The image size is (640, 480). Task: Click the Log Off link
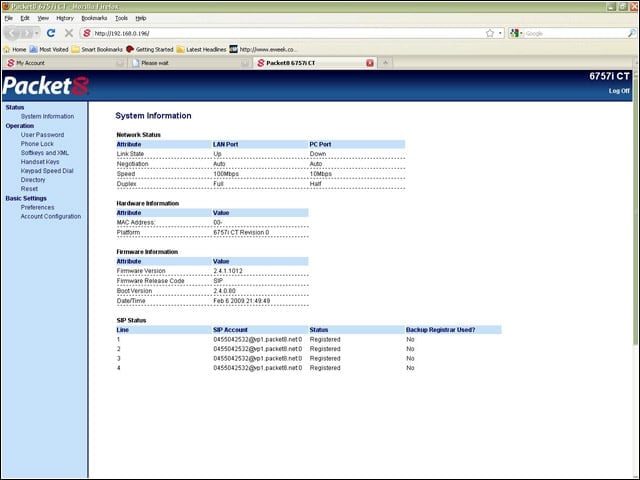(x=619, y=91)
